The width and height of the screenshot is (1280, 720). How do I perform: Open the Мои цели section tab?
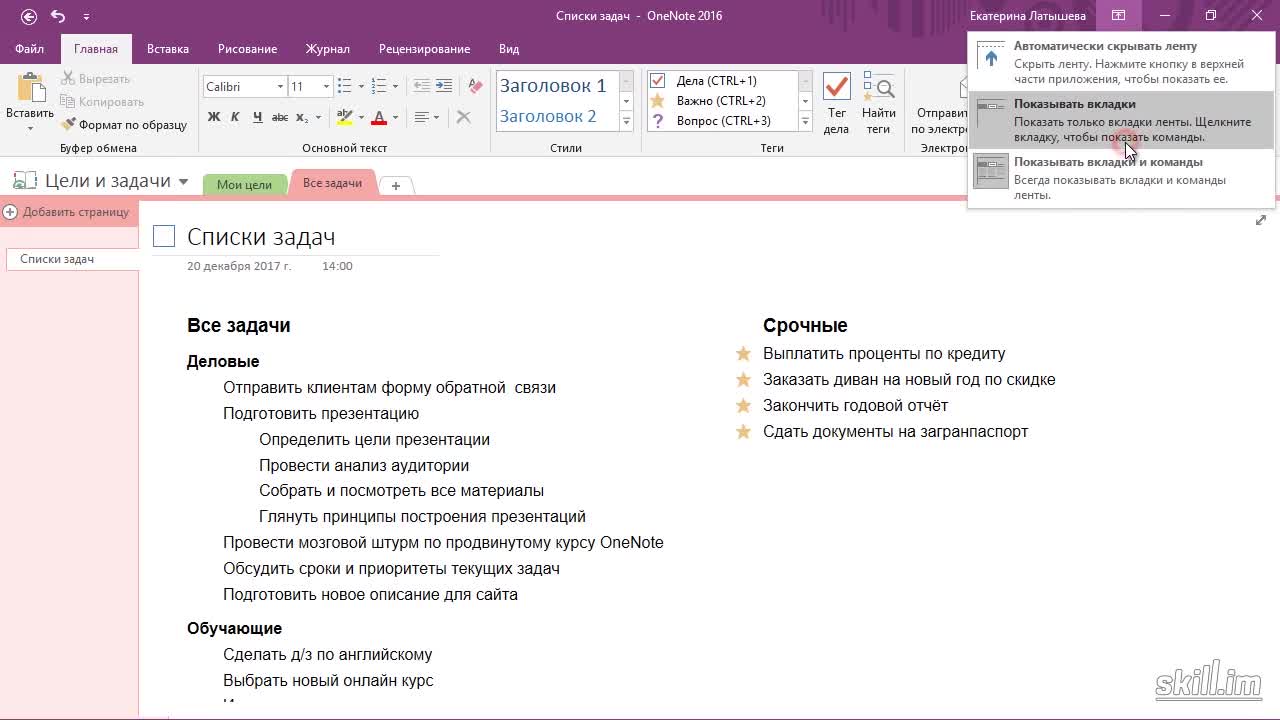(244, 184)
